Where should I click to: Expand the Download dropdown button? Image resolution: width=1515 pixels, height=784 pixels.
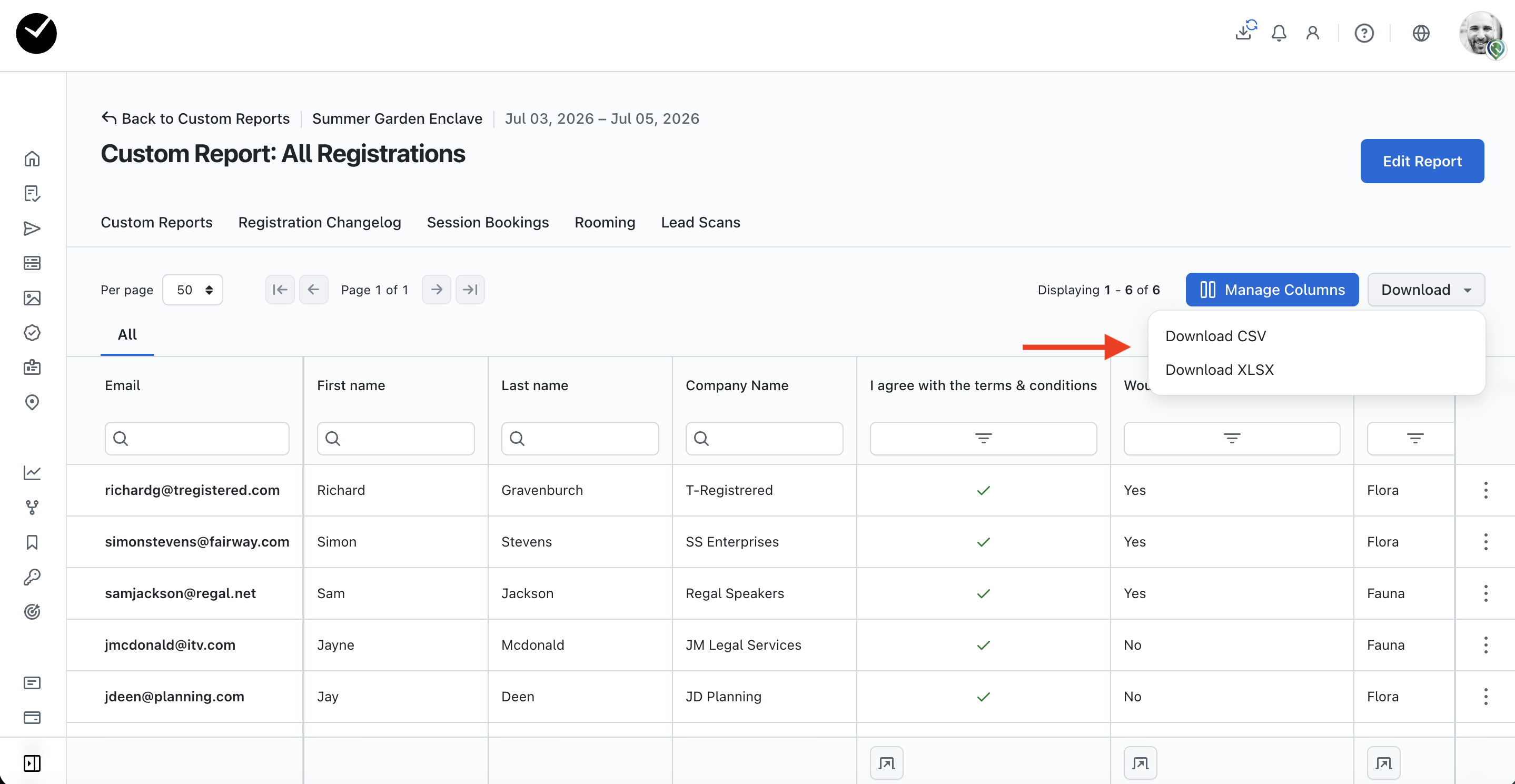[x=1425, y=290]
